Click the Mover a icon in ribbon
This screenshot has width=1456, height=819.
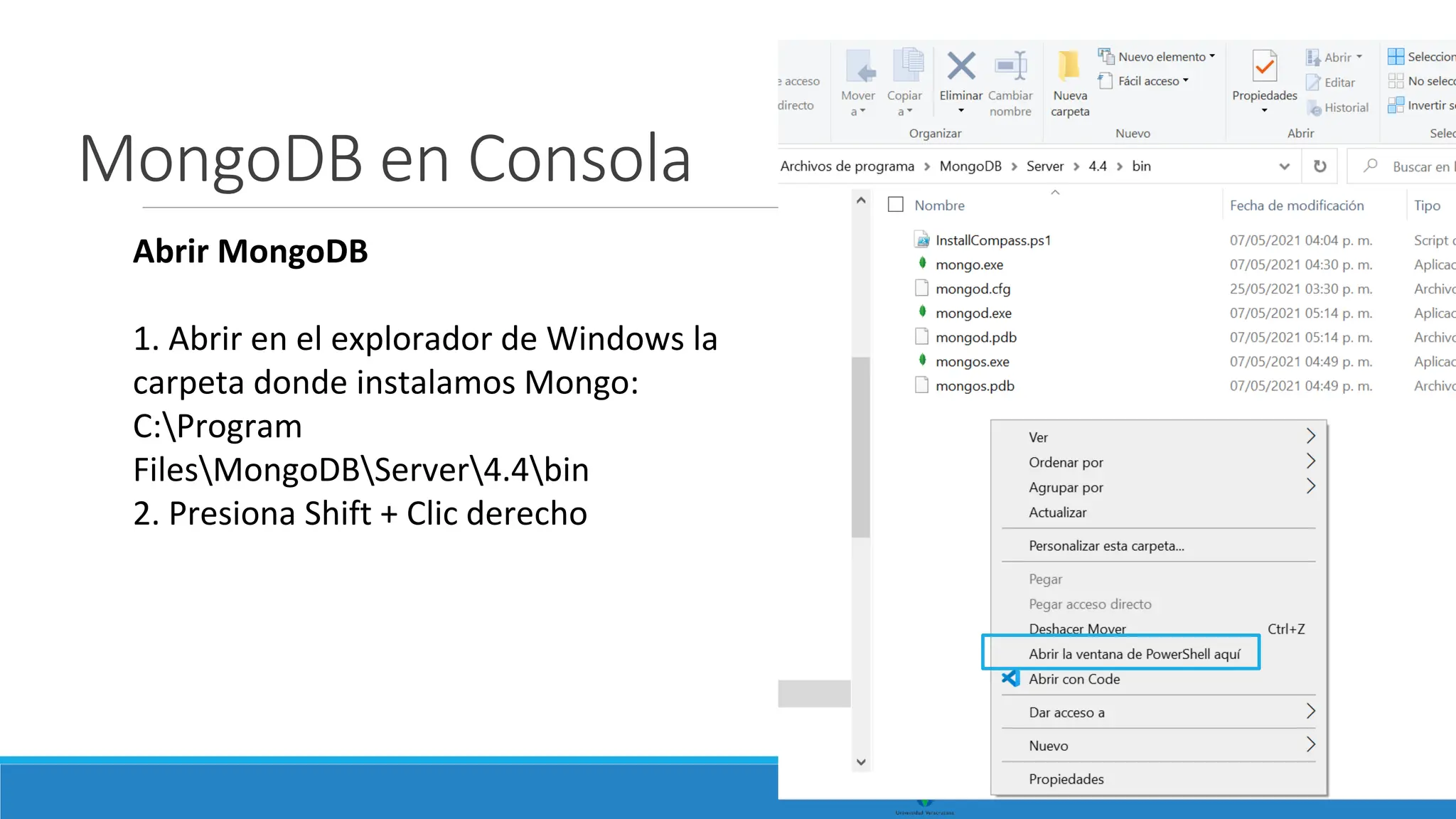[860, 67]
